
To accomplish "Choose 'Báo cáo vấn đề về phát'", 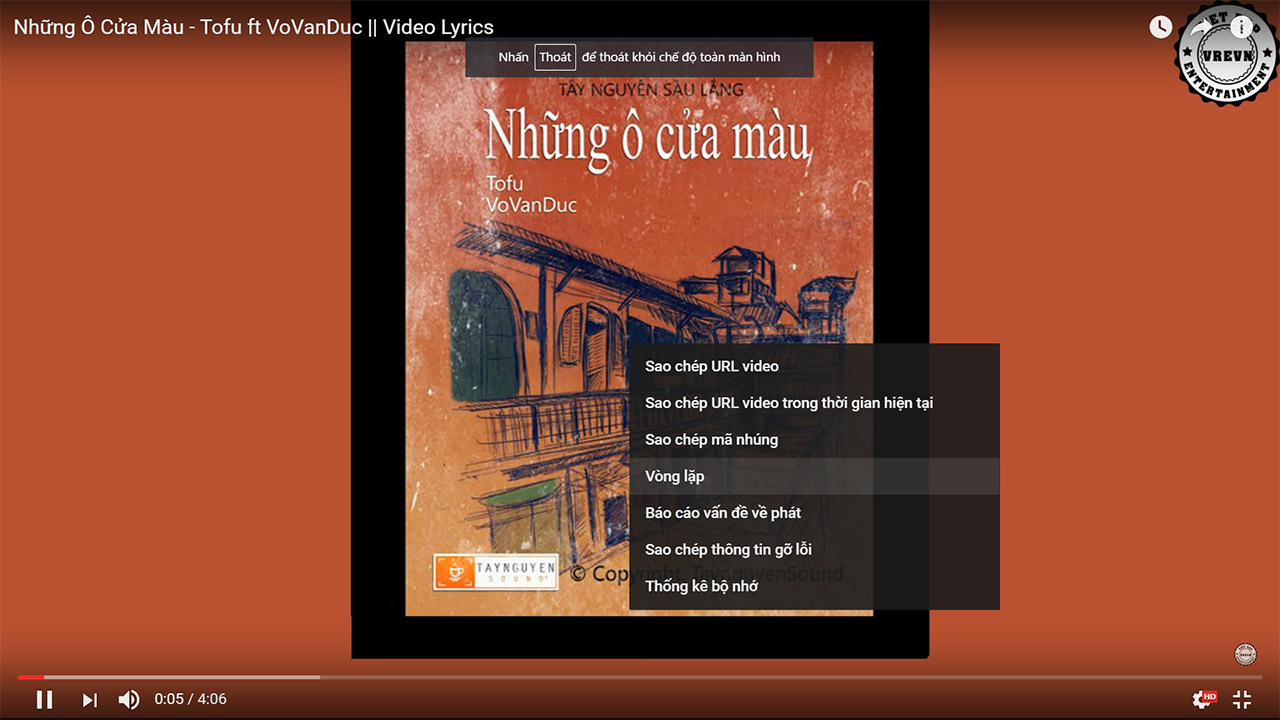I will [x=814, y=513].
